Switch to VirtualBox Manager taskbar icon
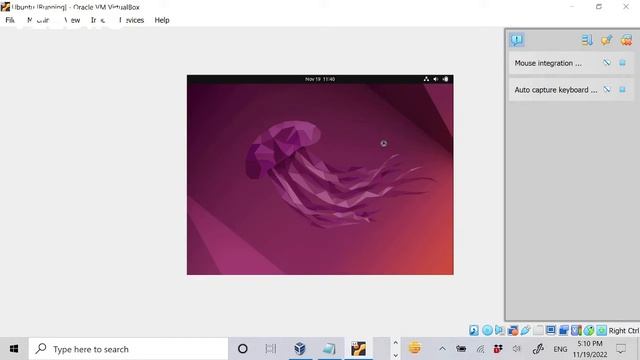The height and width of the screenshot is (360, 640). tap(300, 349)
